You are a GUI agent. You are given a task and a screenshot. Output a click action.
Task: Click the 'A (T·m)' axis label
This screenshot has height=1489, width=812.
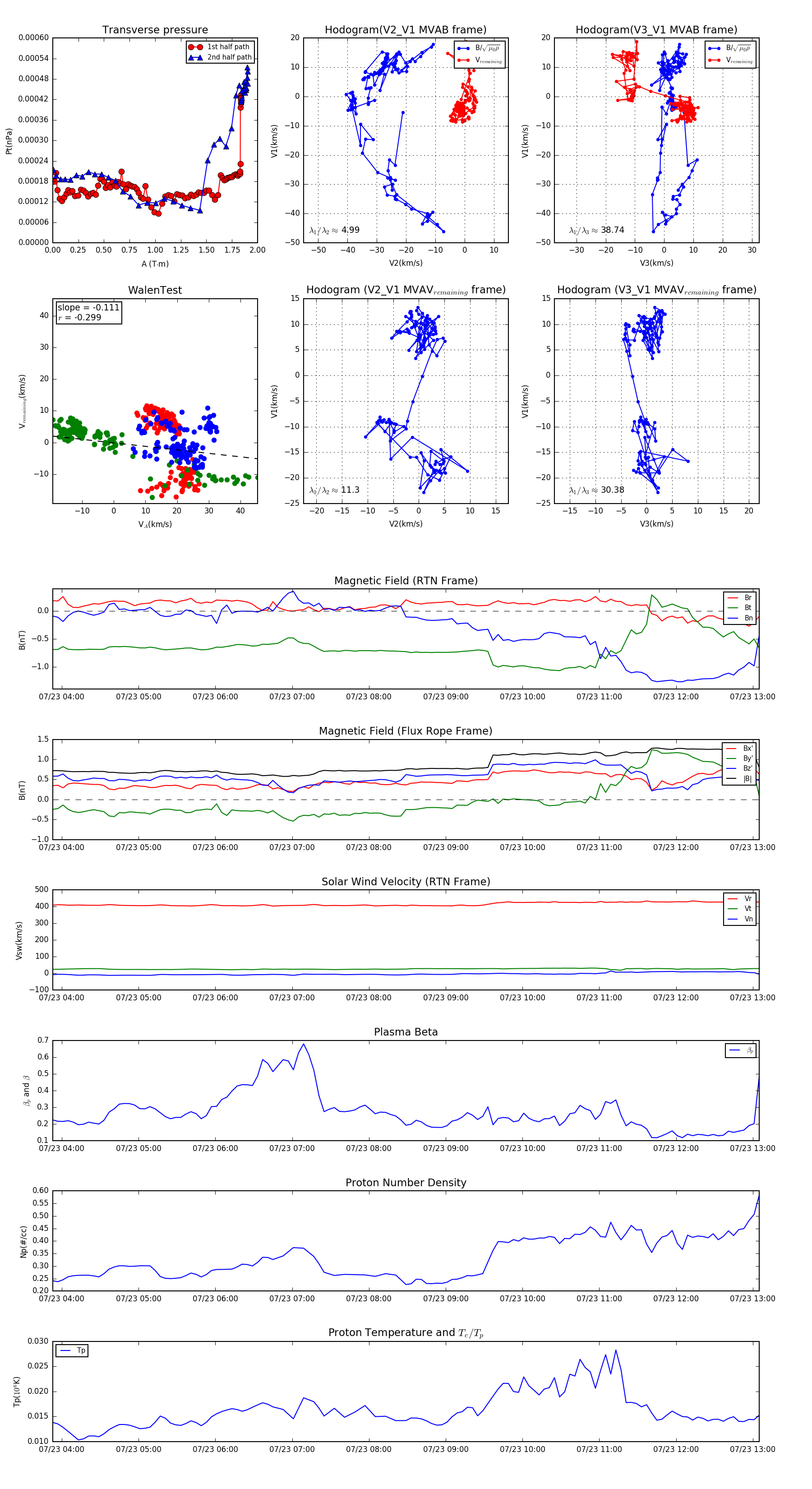pos(155,264)
